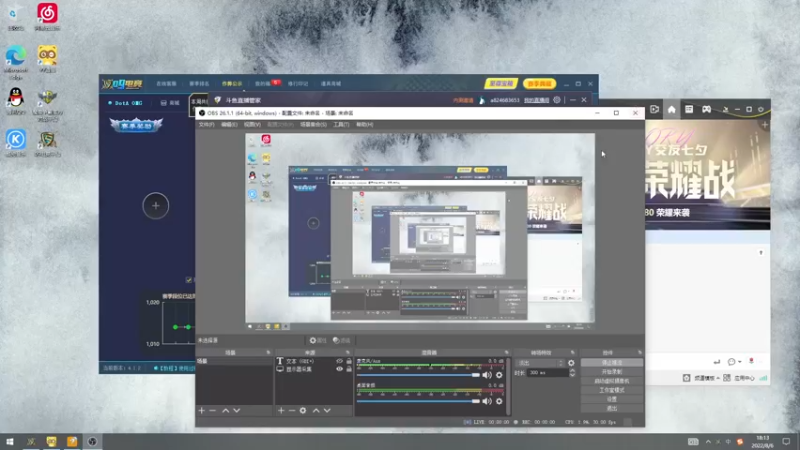Click 启动虚拟摄像机 button in OBS
Image resolution: width=800 pixels, height=450 pixels.
[x=612, y=381]
